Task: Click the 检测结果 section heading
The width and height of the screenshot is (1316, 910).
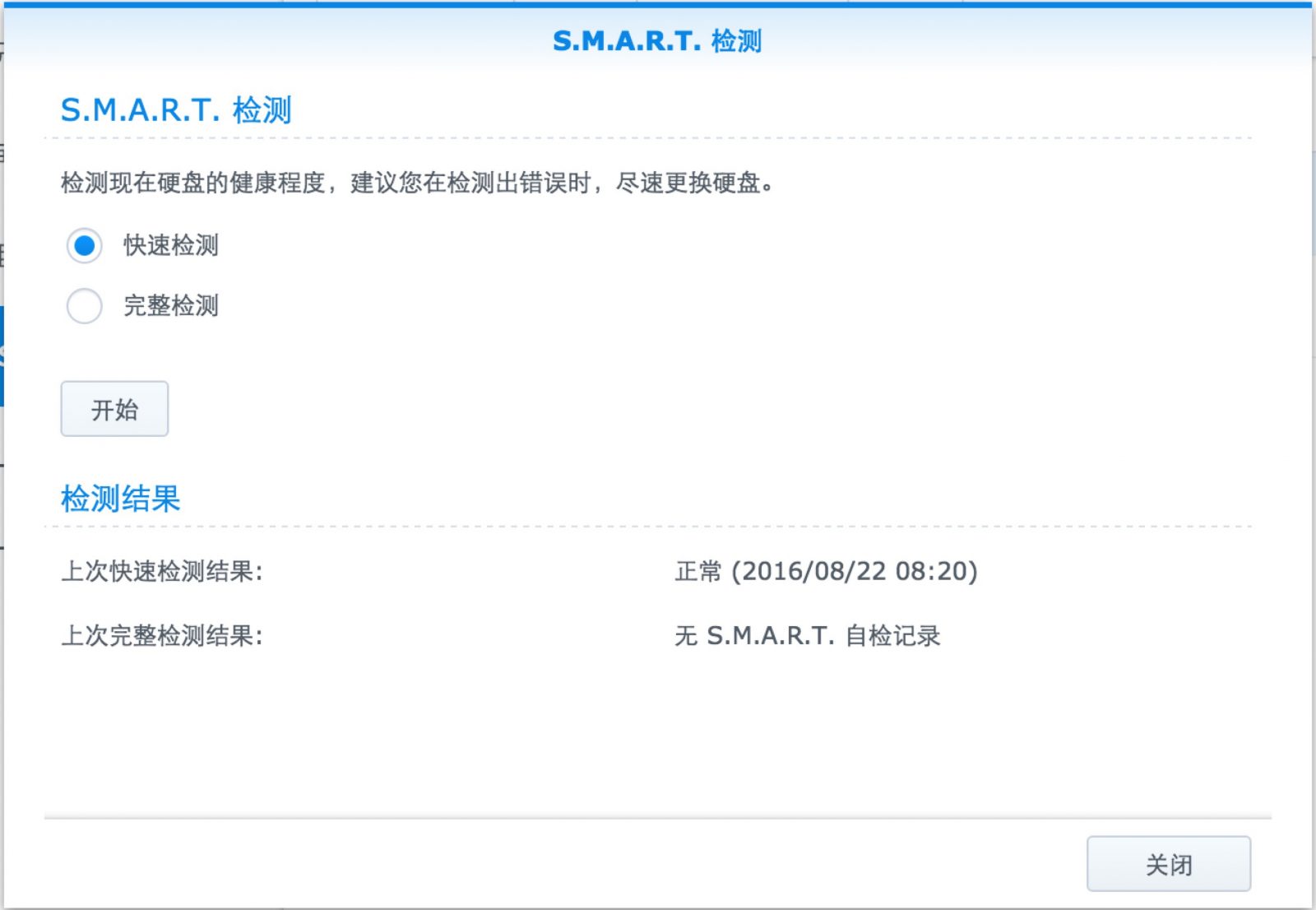Action: tap(120, 499)
